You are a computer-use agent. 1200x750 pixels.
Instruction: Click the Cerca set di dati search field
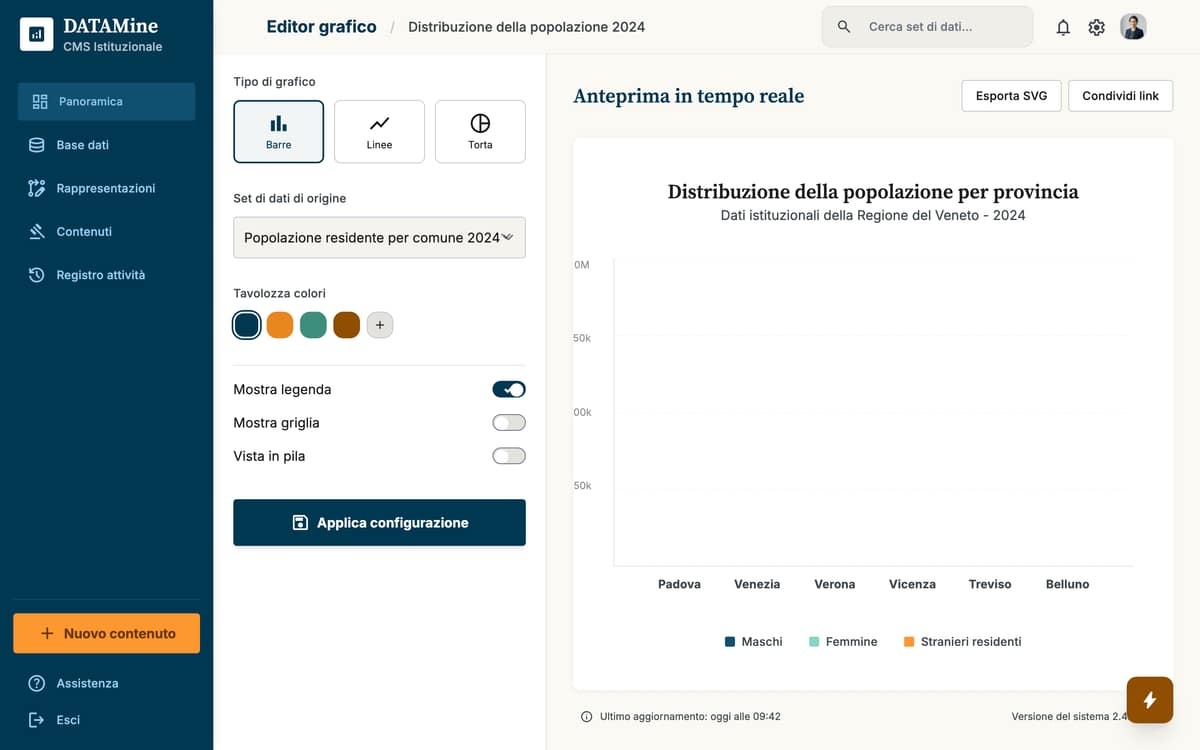pyautogui.click(x=927, y=27)
